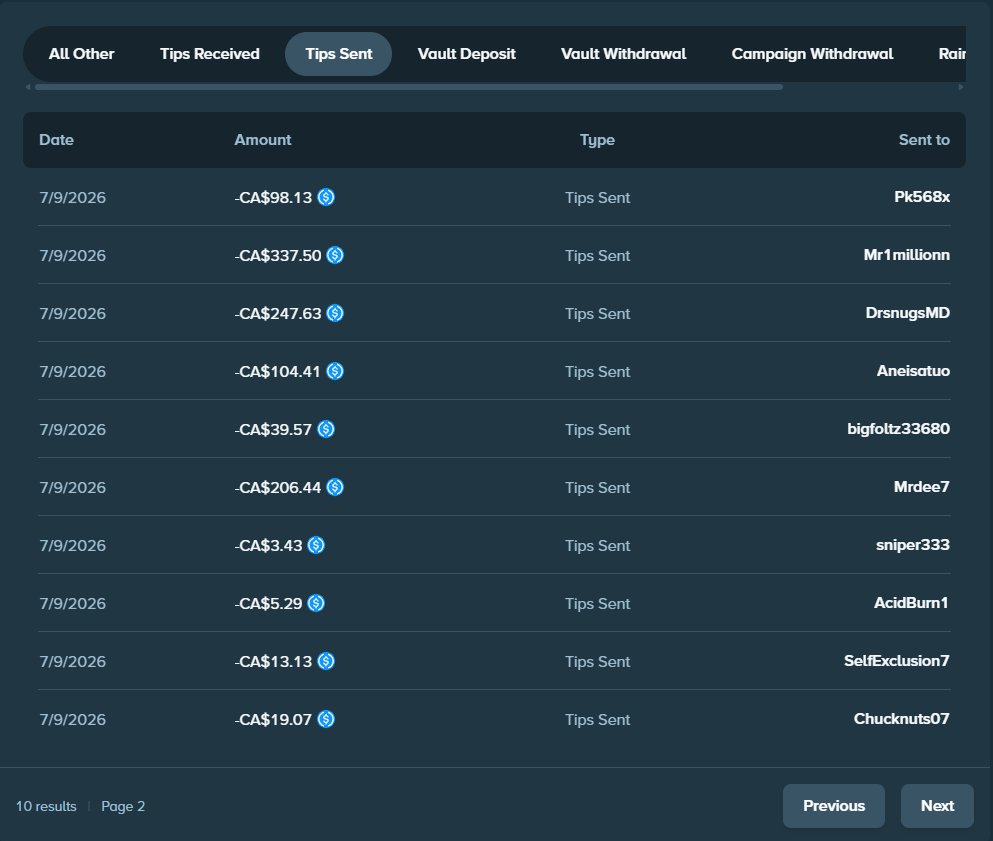Click the amount -CA$337.50
Viewport: 993px width, 841px height.
point(278,255)
